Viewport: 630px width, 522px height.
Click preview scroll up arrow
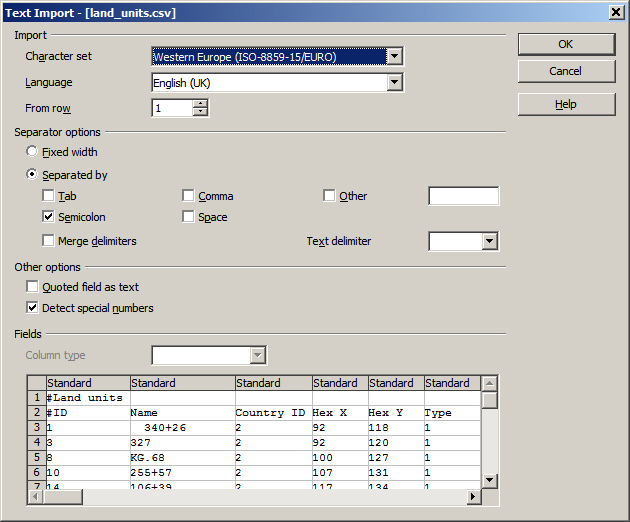[489, 384]
